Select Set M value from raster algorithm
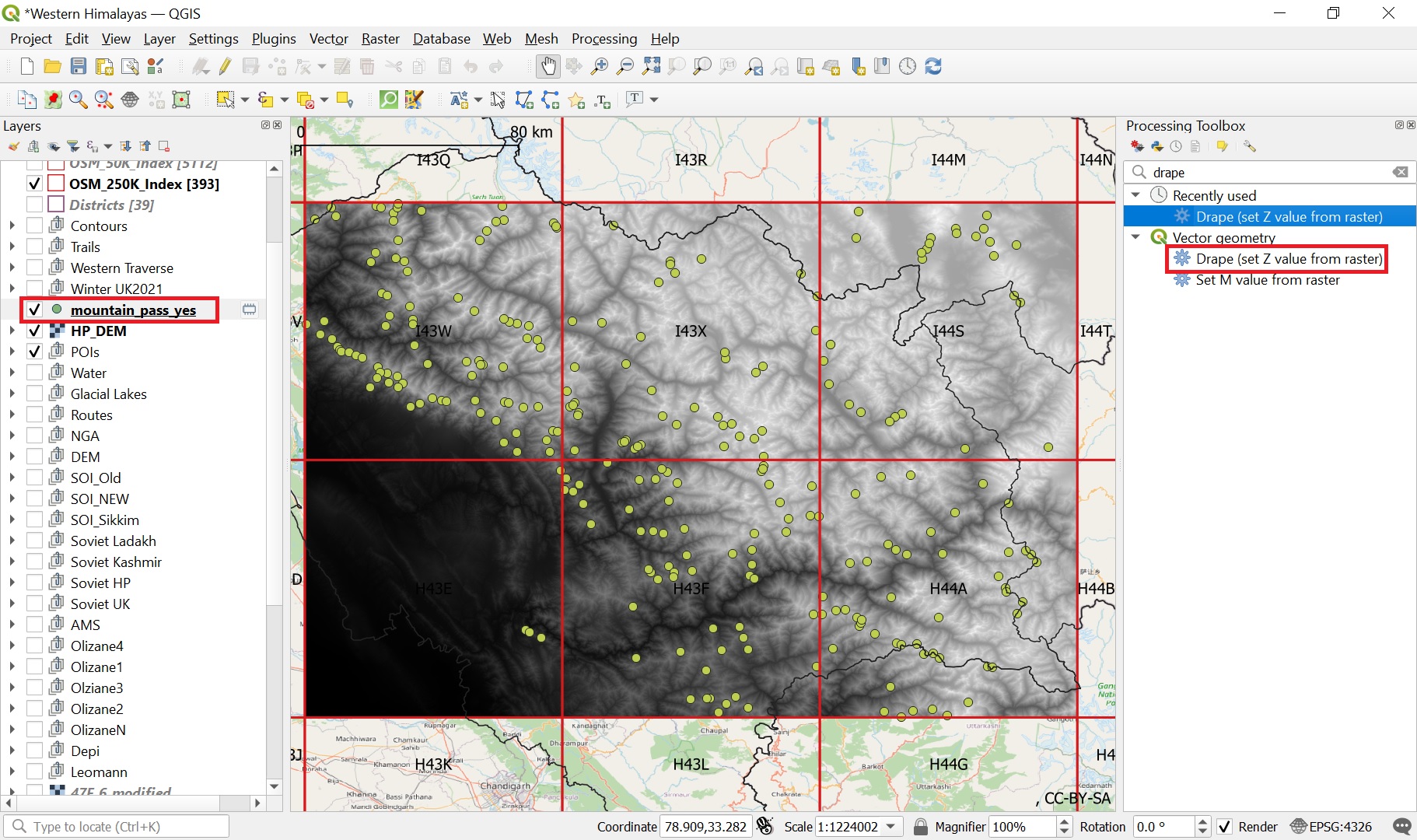The height and width of the screenshot is (840, 1417). pos(1267,280)
